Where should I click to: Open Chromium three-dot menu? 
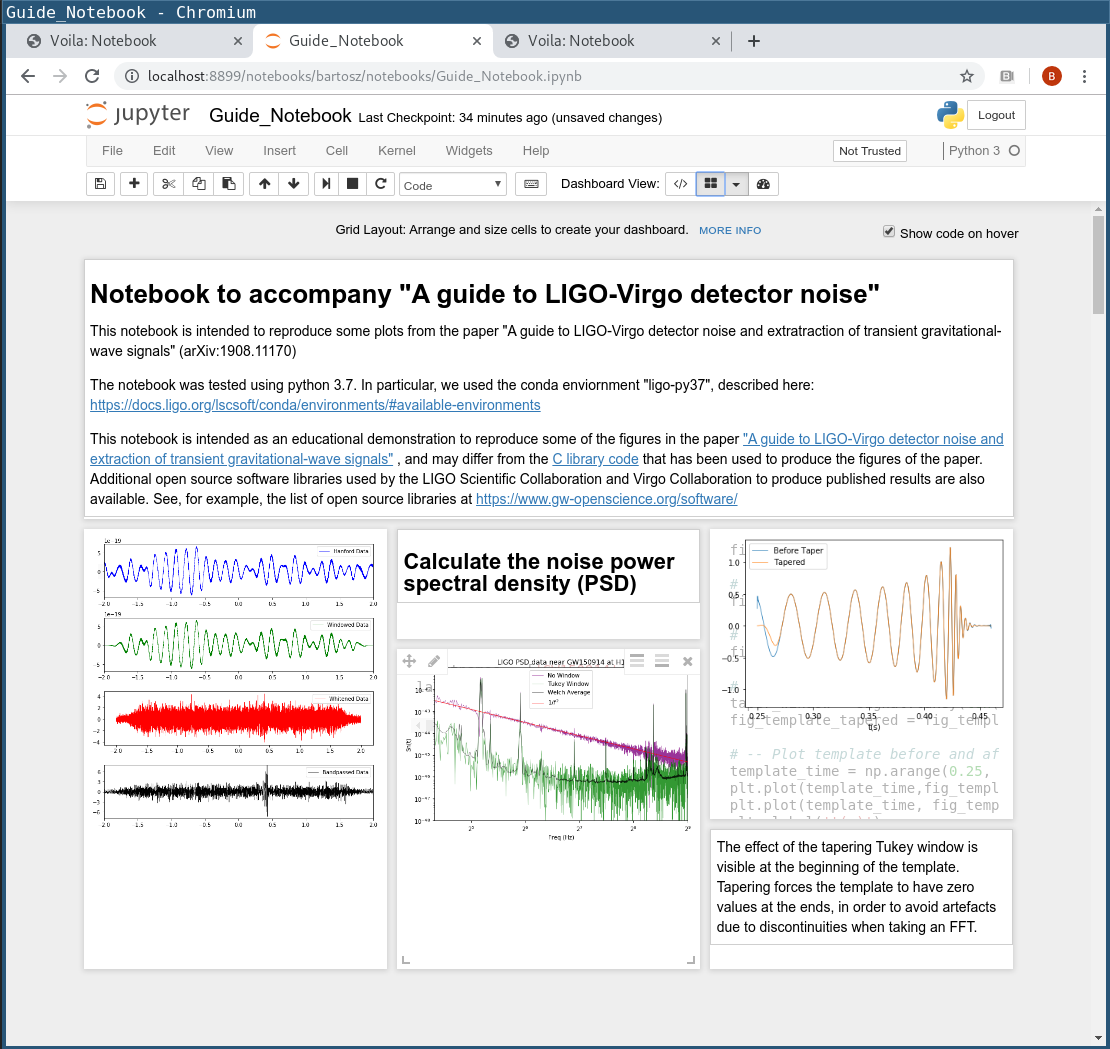(x=1085, y=76)
